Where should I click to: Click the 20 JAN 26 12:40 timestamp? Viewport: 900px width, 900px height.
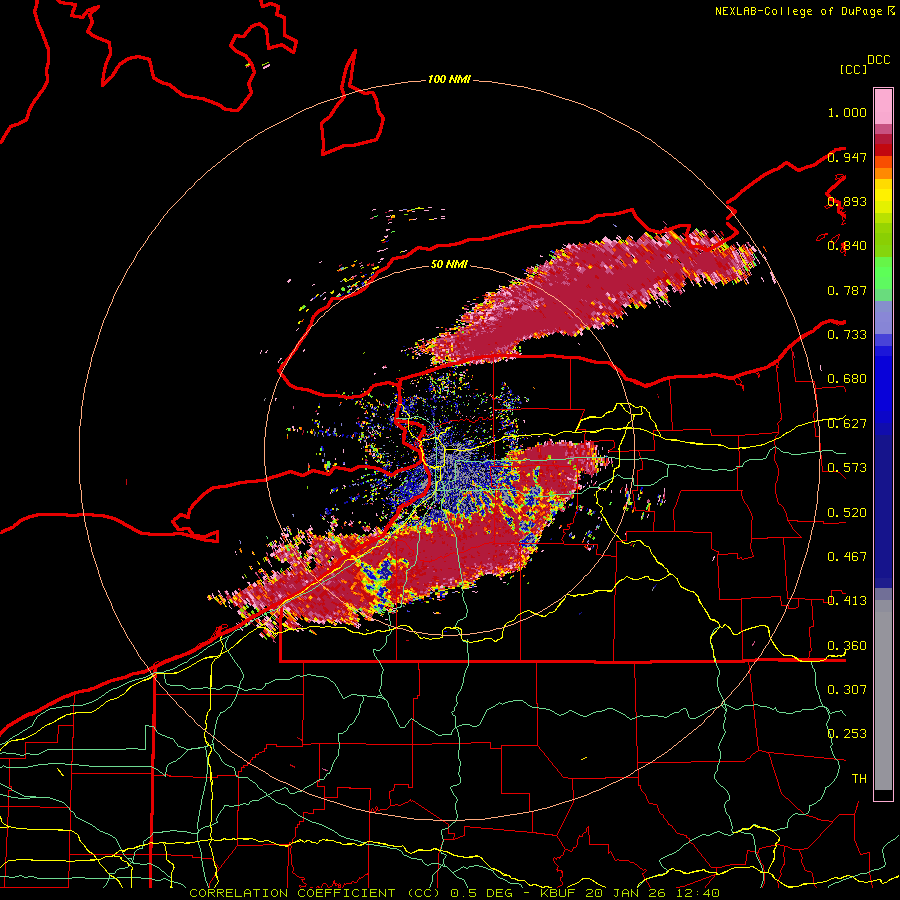click(x=653, y=893)
